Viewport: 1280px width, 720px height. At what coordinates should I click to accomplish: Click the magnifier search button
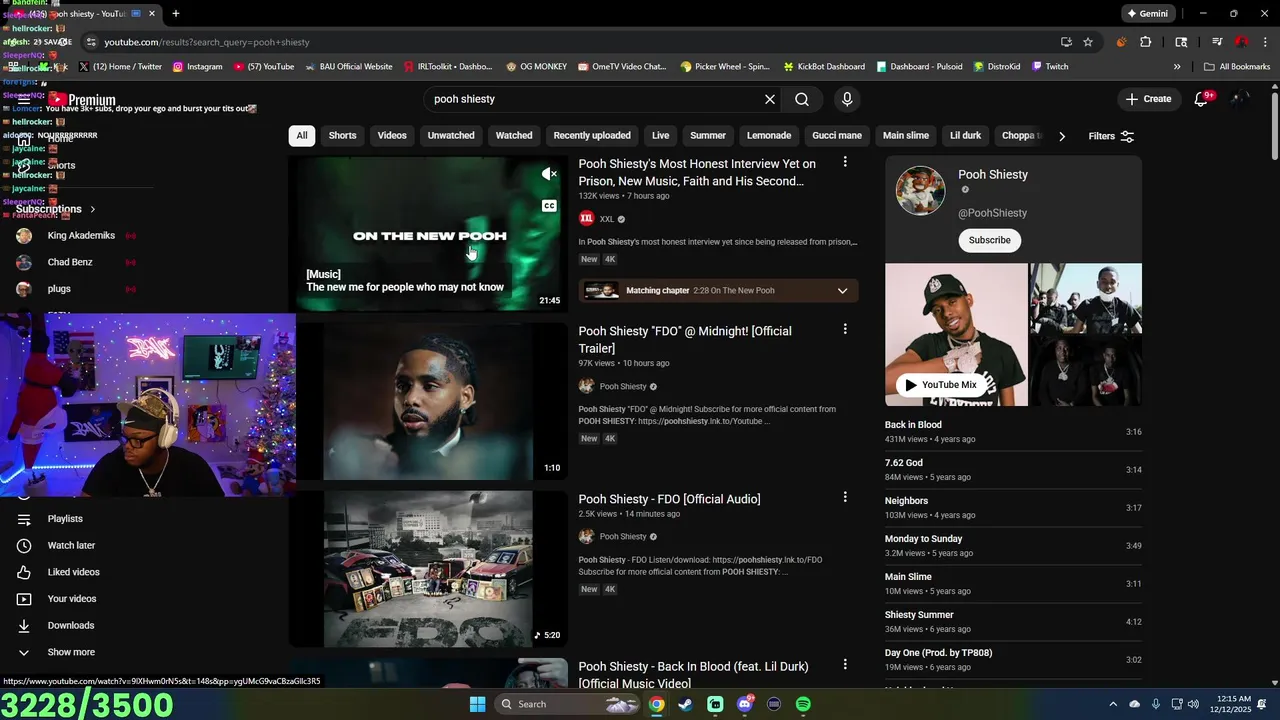[x=802, y=99]
